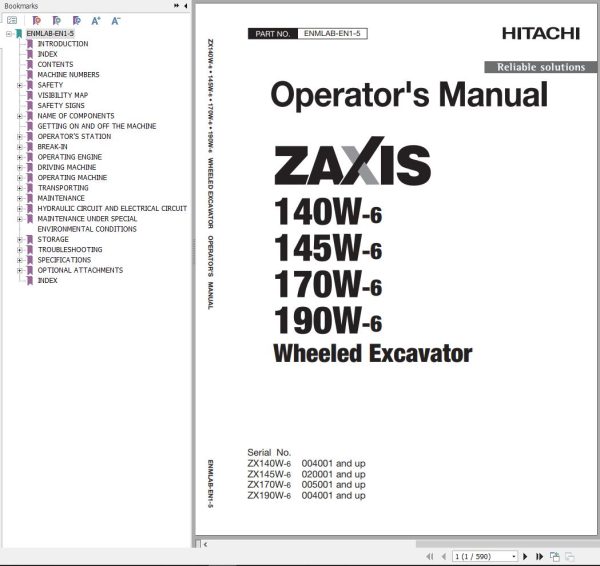The image size is (600, 566).
Task: Open the VISIBILITY MAP bookmark
Action: click(x=63, y=95)
